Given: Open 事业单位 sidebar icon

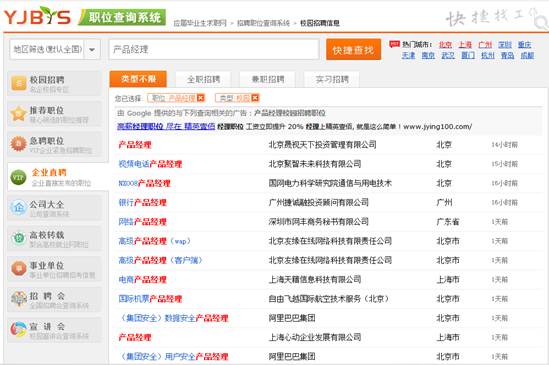Looking at the screenshot, I should pos(18,269).
